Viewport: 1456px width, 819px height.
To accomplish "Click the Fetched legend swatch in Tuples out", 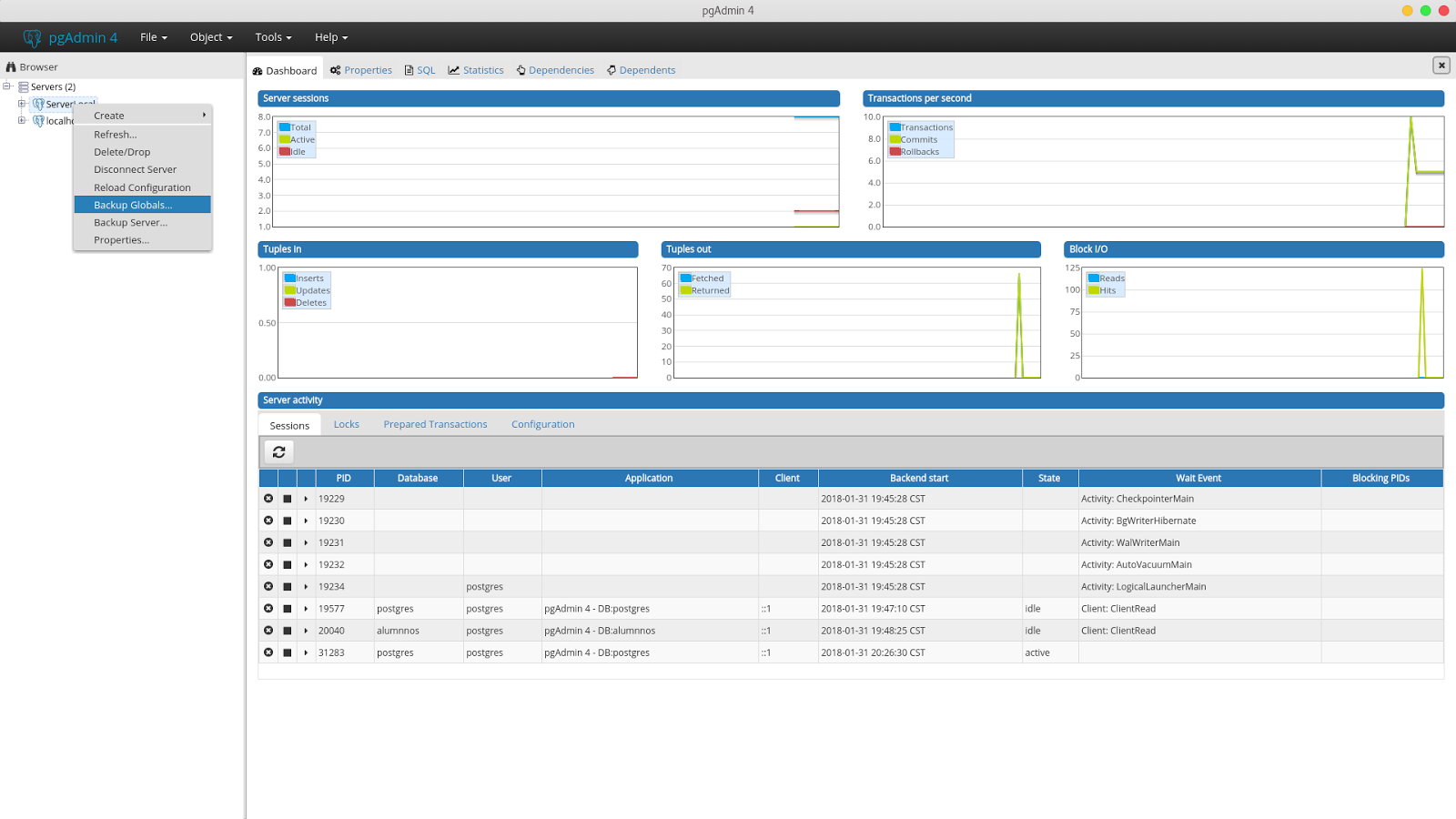I will coord(686,278).
